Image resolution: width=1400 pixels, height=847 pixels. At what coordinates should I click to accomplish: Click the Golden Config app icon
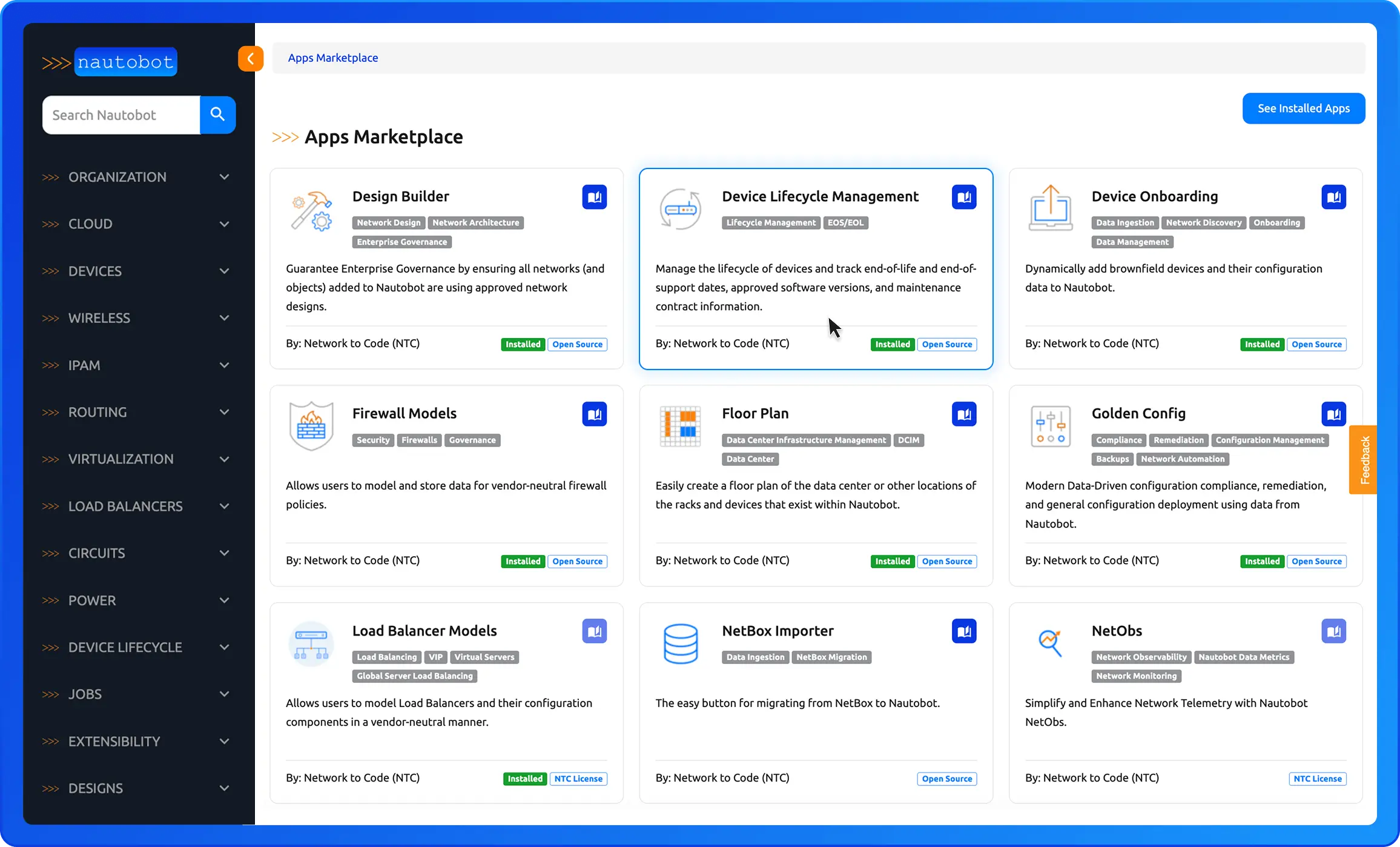pos(1050,426)
